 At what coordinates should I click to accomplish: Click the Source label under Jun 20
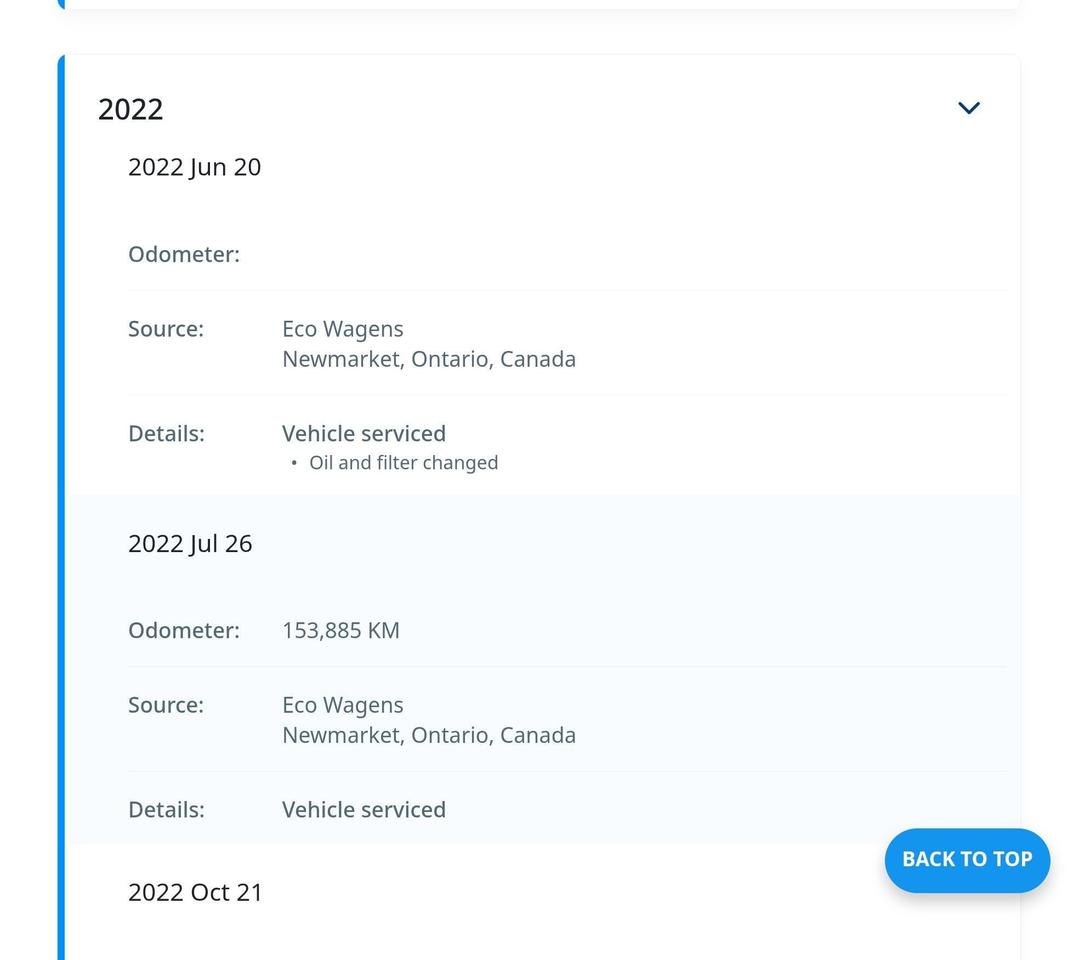coord(166,329)
